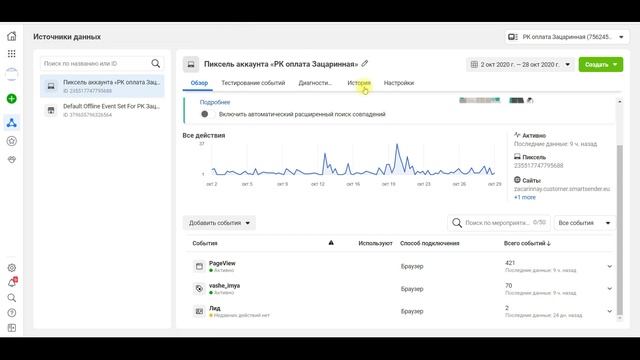Open the partner integrations handshake icon

point(11,160)
